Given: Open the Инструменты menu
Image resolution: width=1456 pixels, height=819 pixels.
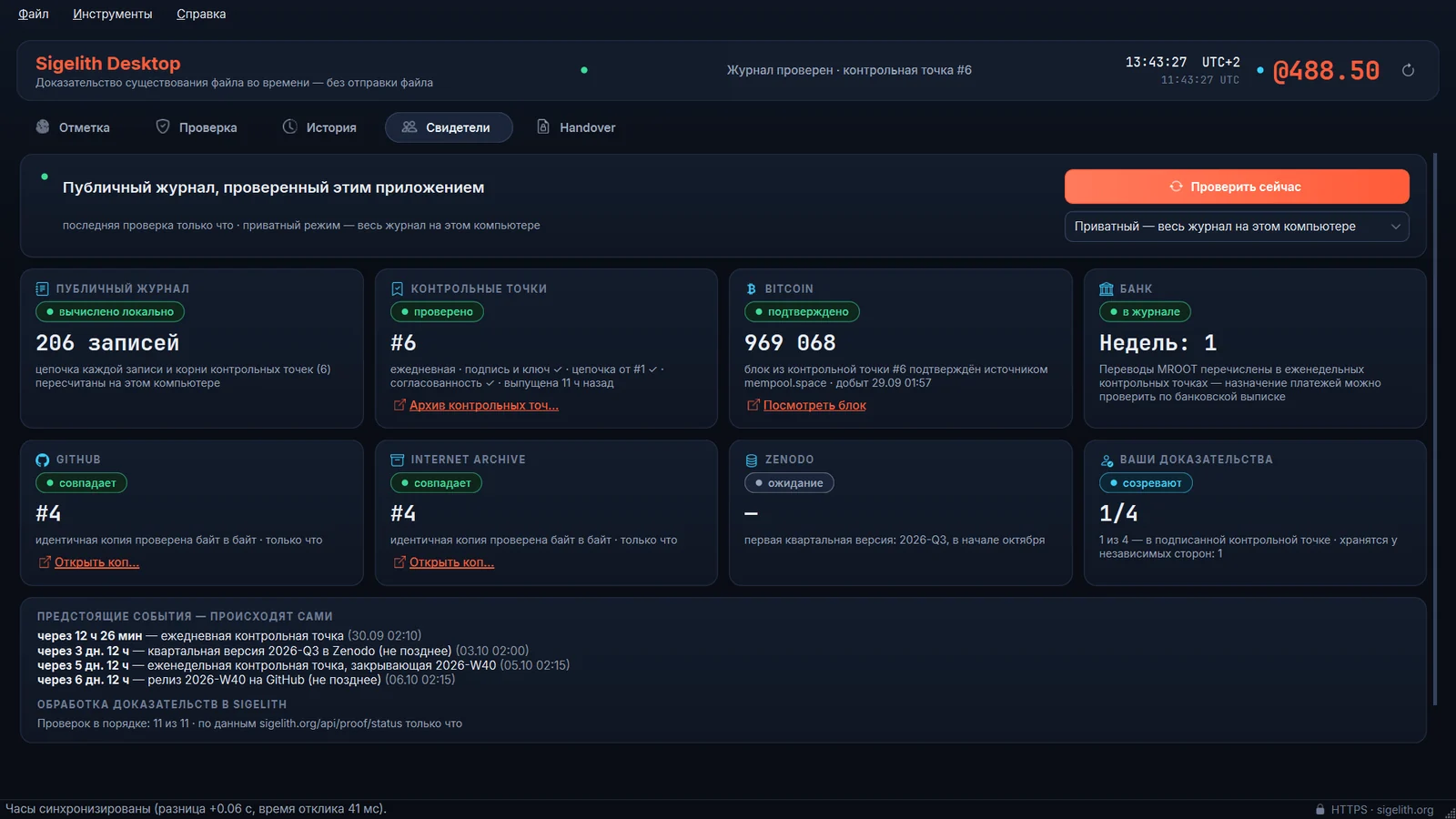Looking at the screenshot, I should point(113,14).
